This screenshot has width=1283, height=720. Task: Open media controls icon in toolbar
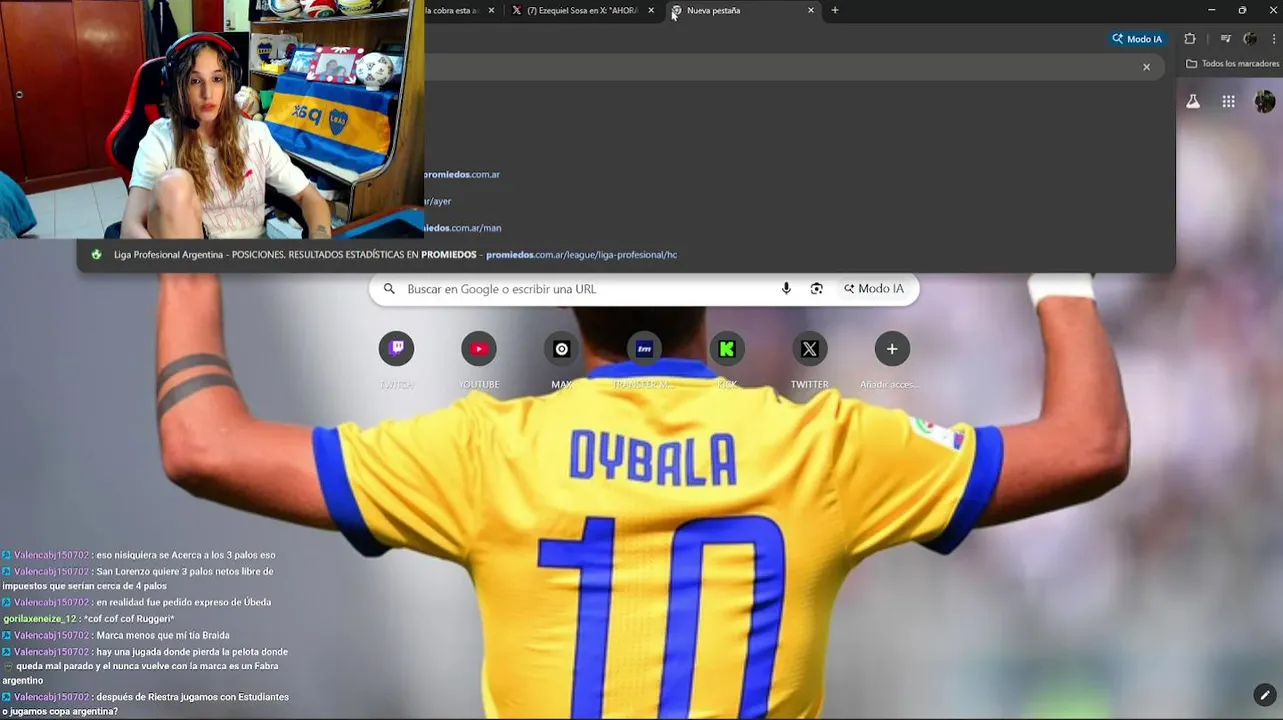(x=1225, y=39)
